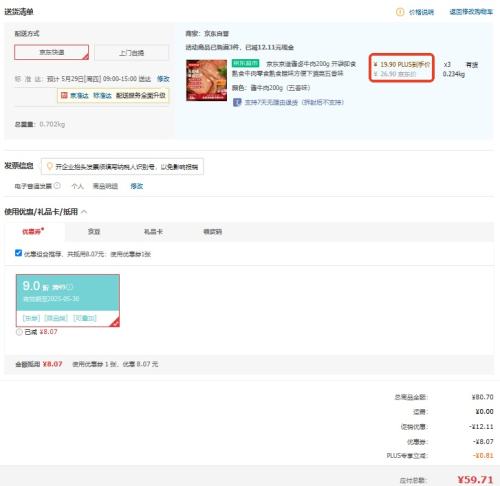Click the info circle on the 9.0折 coupon
The image size is (500, 486).
[x=70, y=287]
